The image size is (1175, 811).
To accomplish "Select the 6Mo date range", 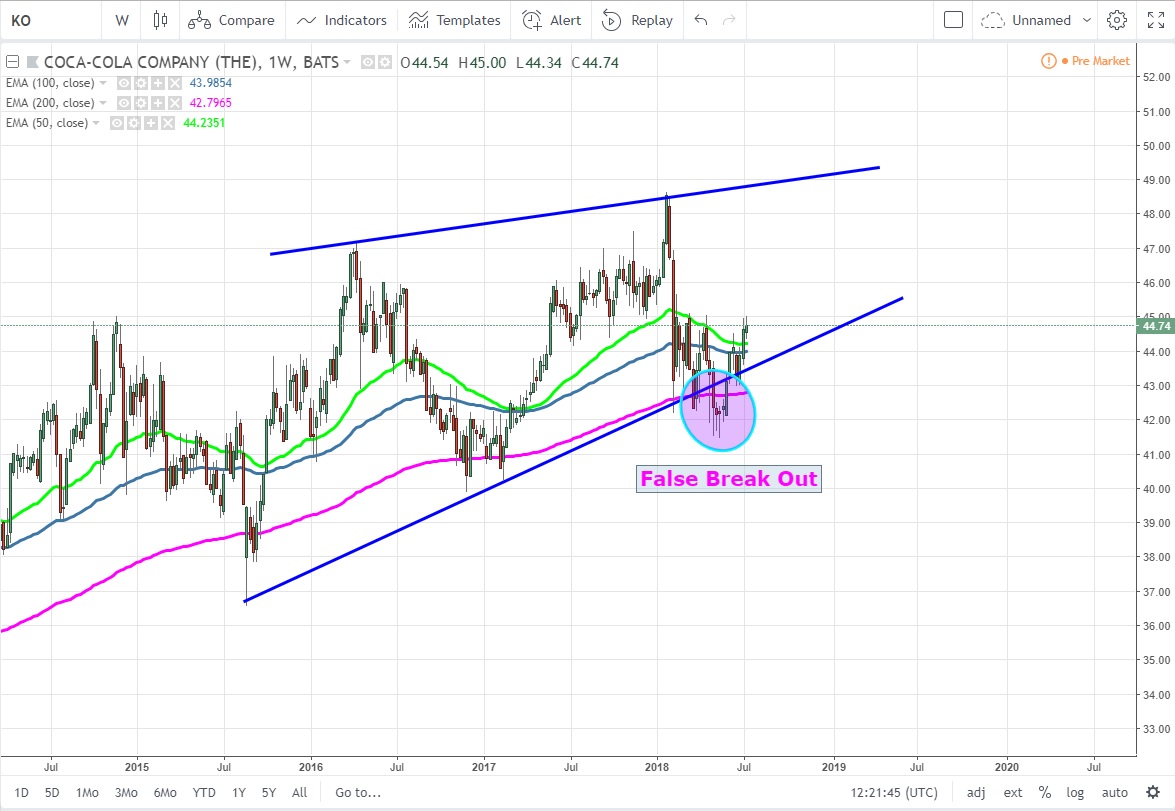I will (x=165, y=792).
